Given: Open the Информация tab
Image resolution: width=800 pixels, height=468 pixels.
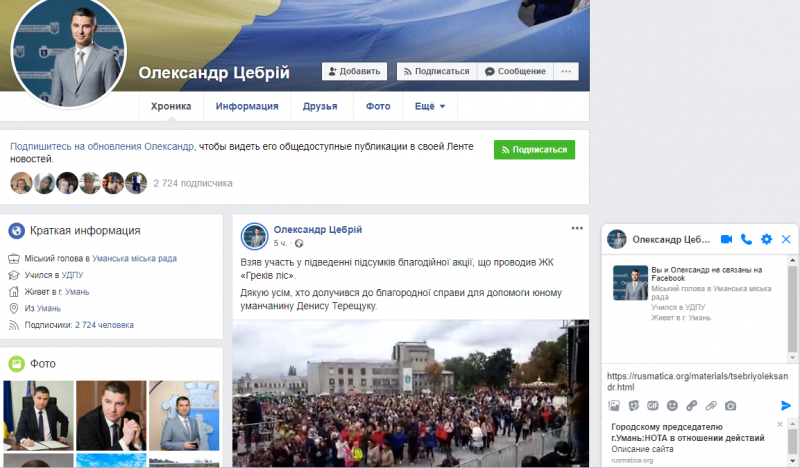Looking at the screenshot, I should (x=247, y=106).
